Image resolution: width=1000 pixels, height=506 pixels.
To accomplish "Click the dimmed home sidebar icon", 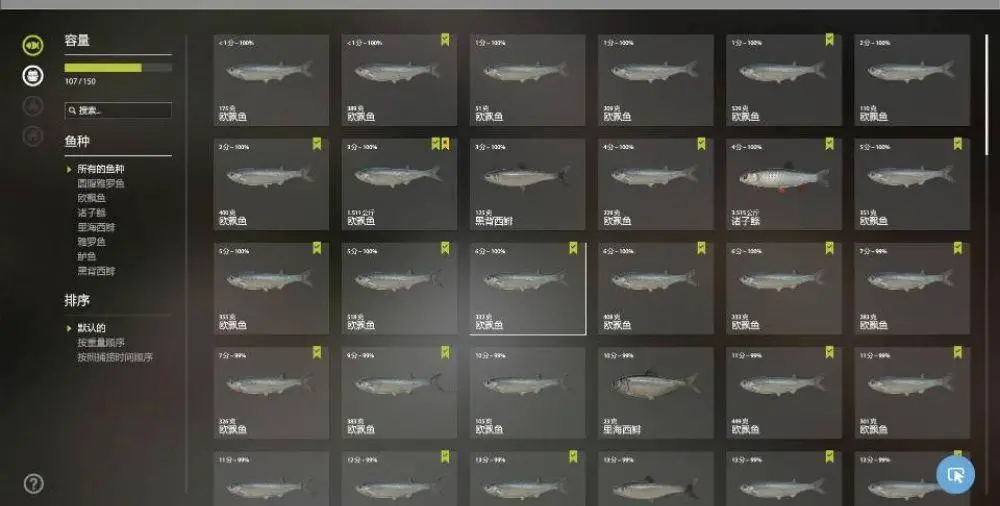I will [33, 136].
